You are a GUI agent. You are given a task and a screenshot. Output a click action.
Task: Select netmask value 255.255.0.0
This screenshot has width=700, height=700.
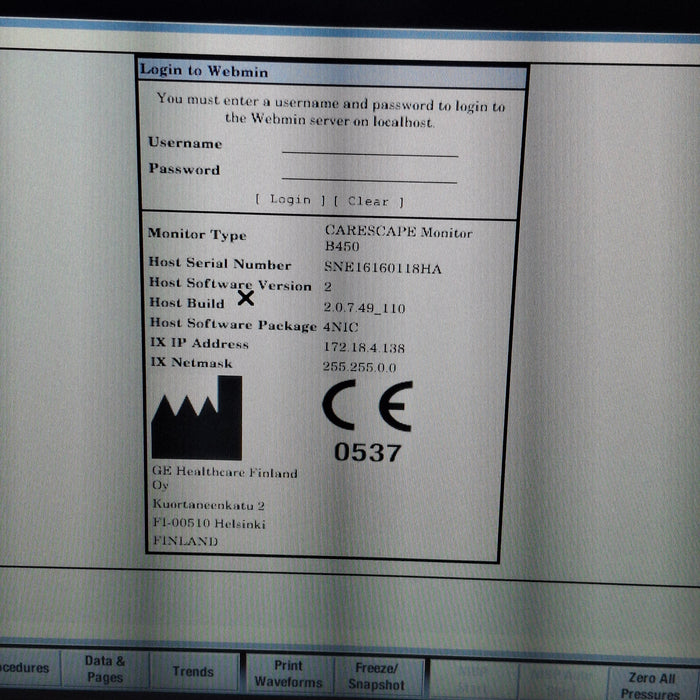[x=359, y=367]
